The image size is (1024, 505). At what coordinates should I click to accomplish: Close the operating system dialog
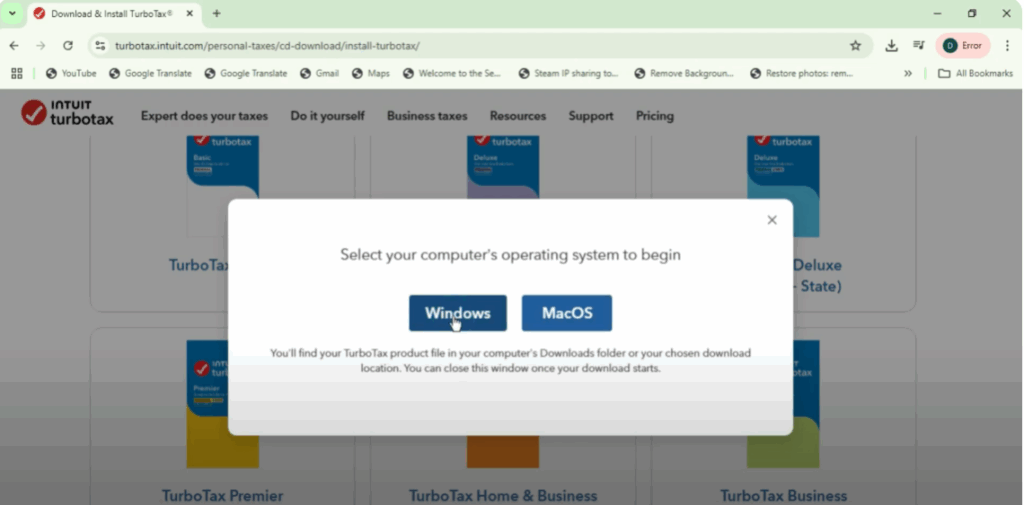click(x=772, y=220)
